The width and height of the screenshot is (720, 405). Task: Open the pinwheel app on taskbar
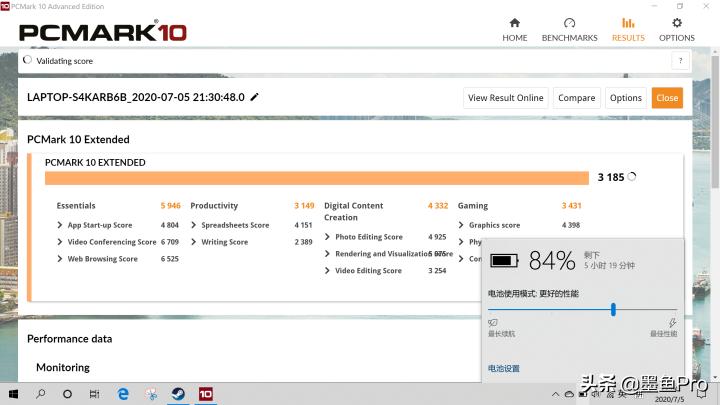(151, 394)
